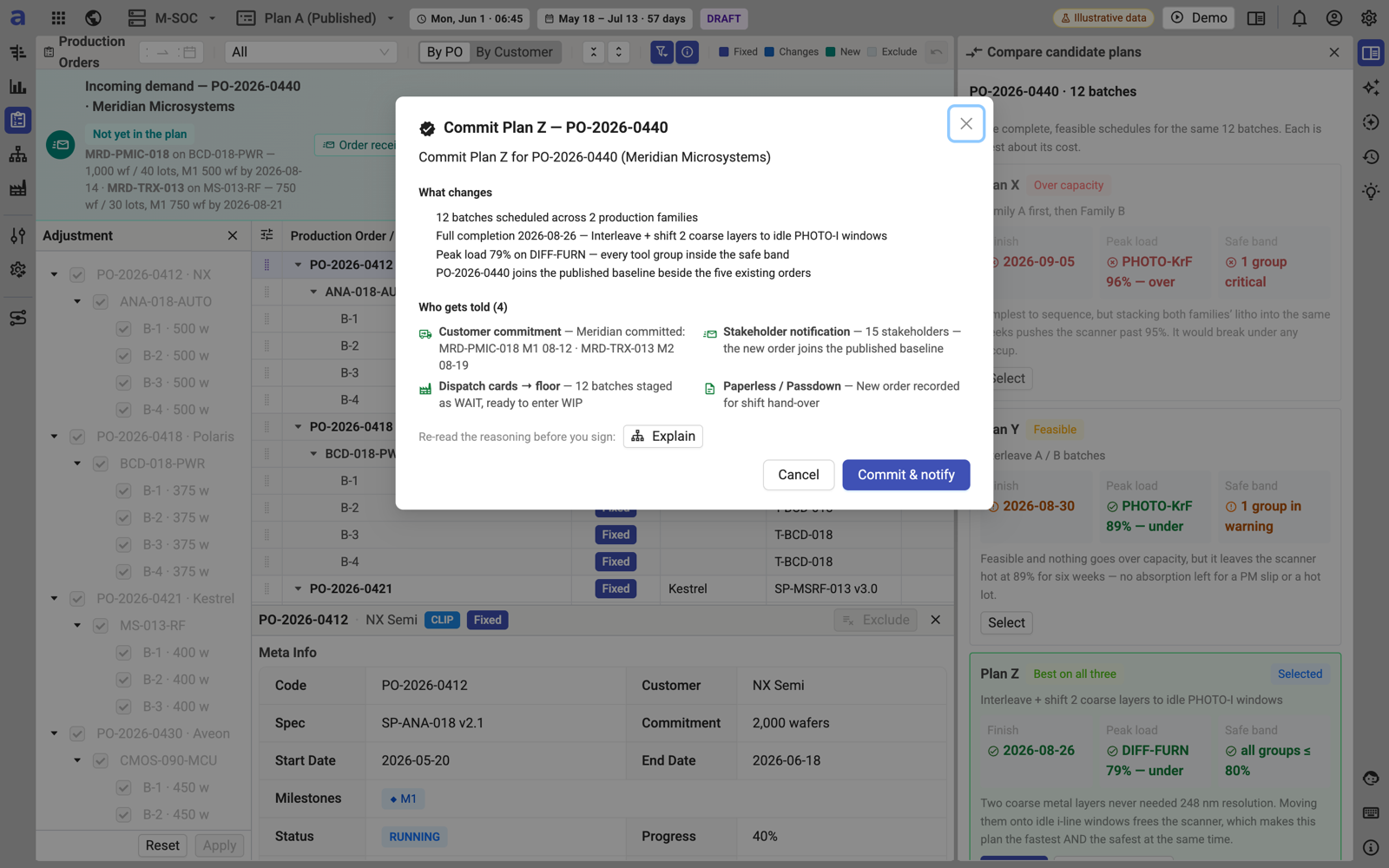Click the globe icon in top bar
This screenshot has width=1389, height=868.
(93, 17)
